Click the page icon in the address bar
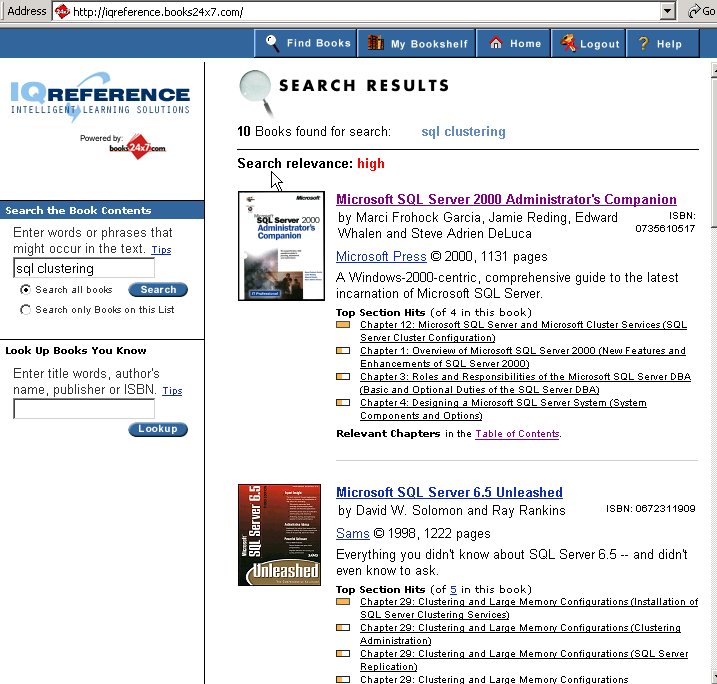 click(62, 11)
